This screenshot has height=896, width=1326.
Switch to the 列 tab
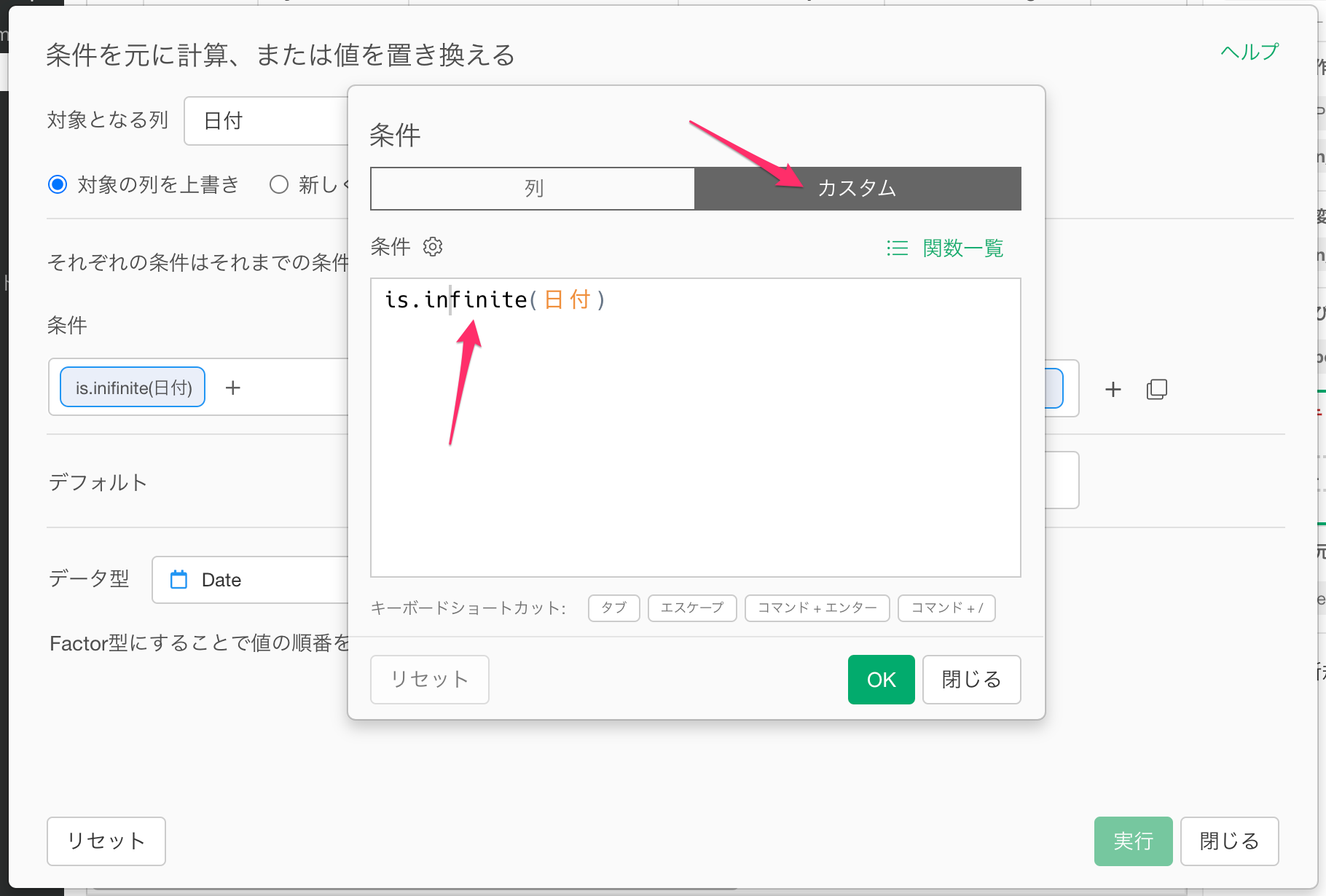click(x=533, y=189)
